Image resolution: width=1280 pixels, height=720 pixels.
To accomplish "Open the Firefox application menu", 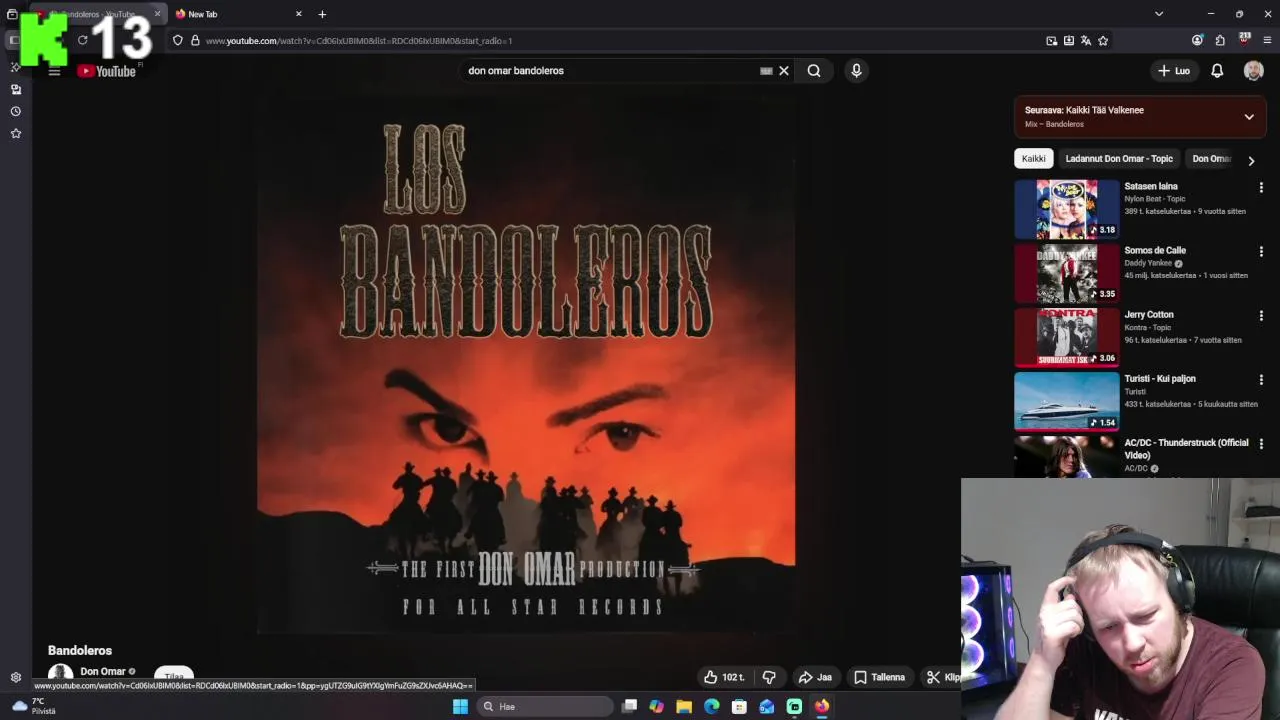I will click(x=1267, y=41).
